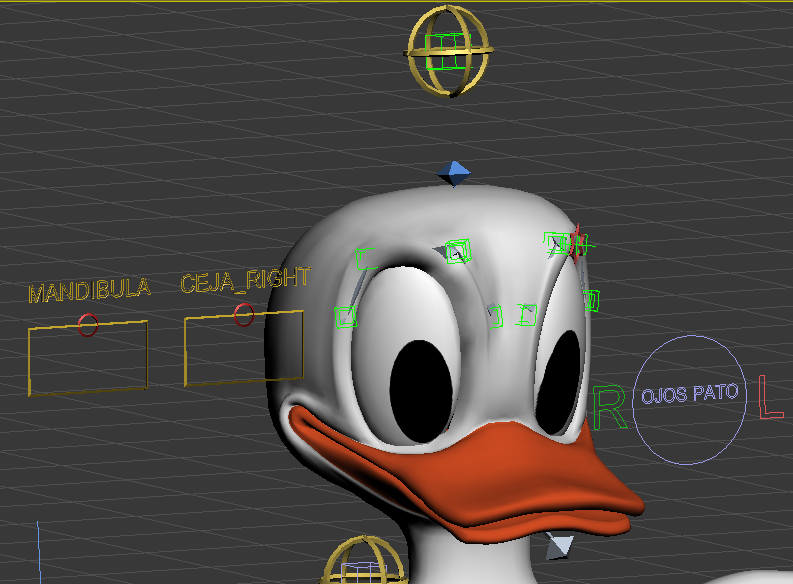Screen dimensions: 793x584
Task: Click the duck's left black pupil
Action: [558, 383]
